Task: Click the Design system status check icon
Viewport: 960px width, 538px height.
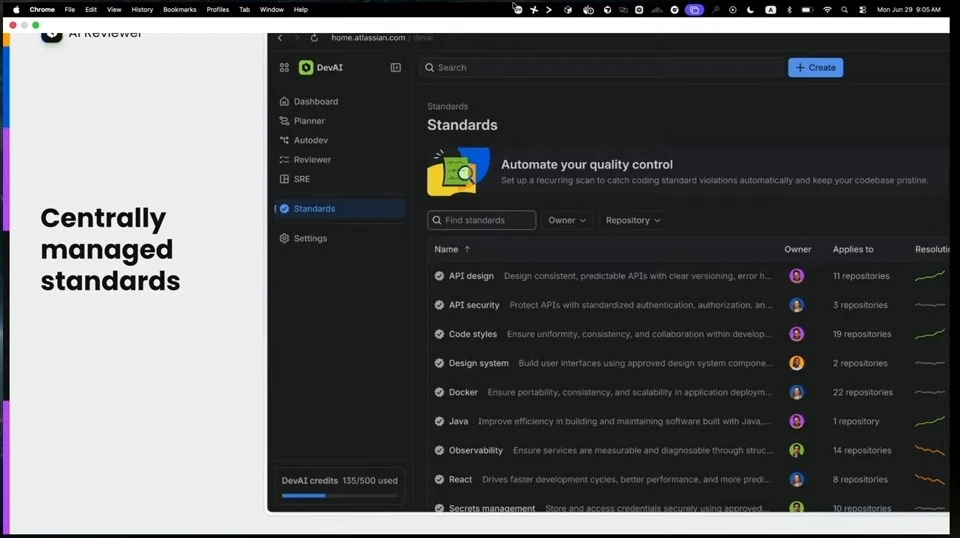Action: coord(439,363)
